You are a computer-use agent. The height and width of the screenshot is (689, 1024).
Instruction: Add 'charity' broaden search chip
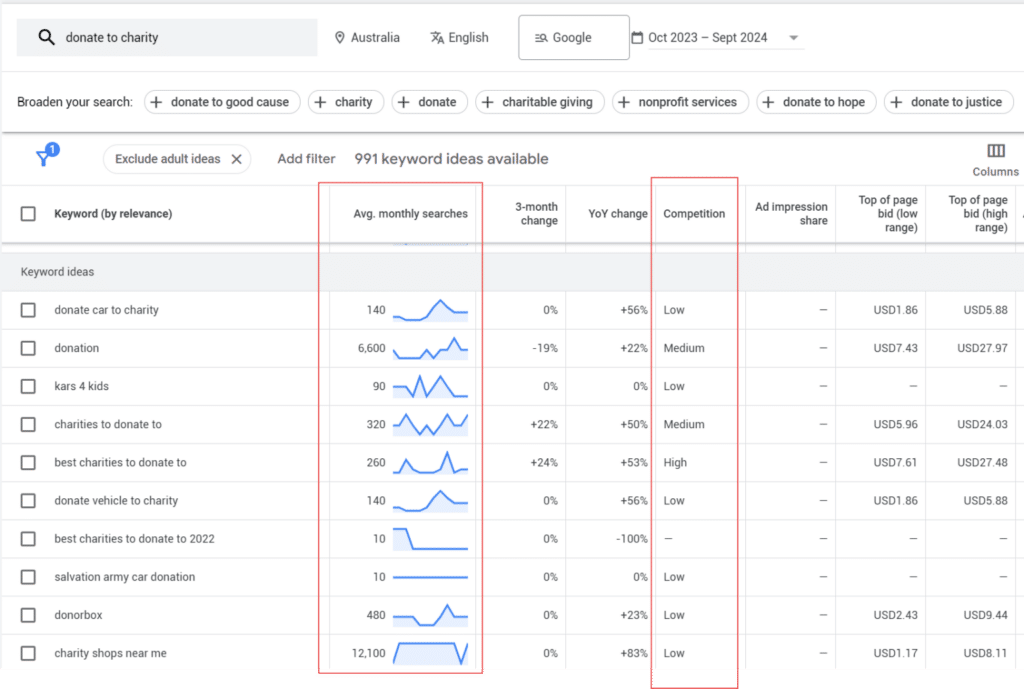tap(346, 102)
